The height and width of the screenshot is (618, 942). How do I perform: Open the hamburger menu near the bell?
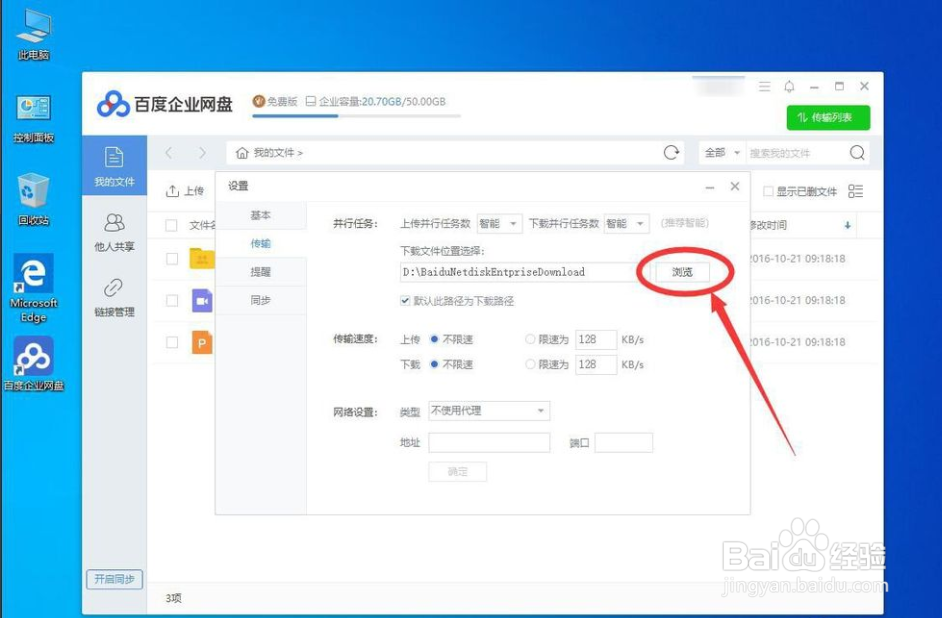point(763,87)
